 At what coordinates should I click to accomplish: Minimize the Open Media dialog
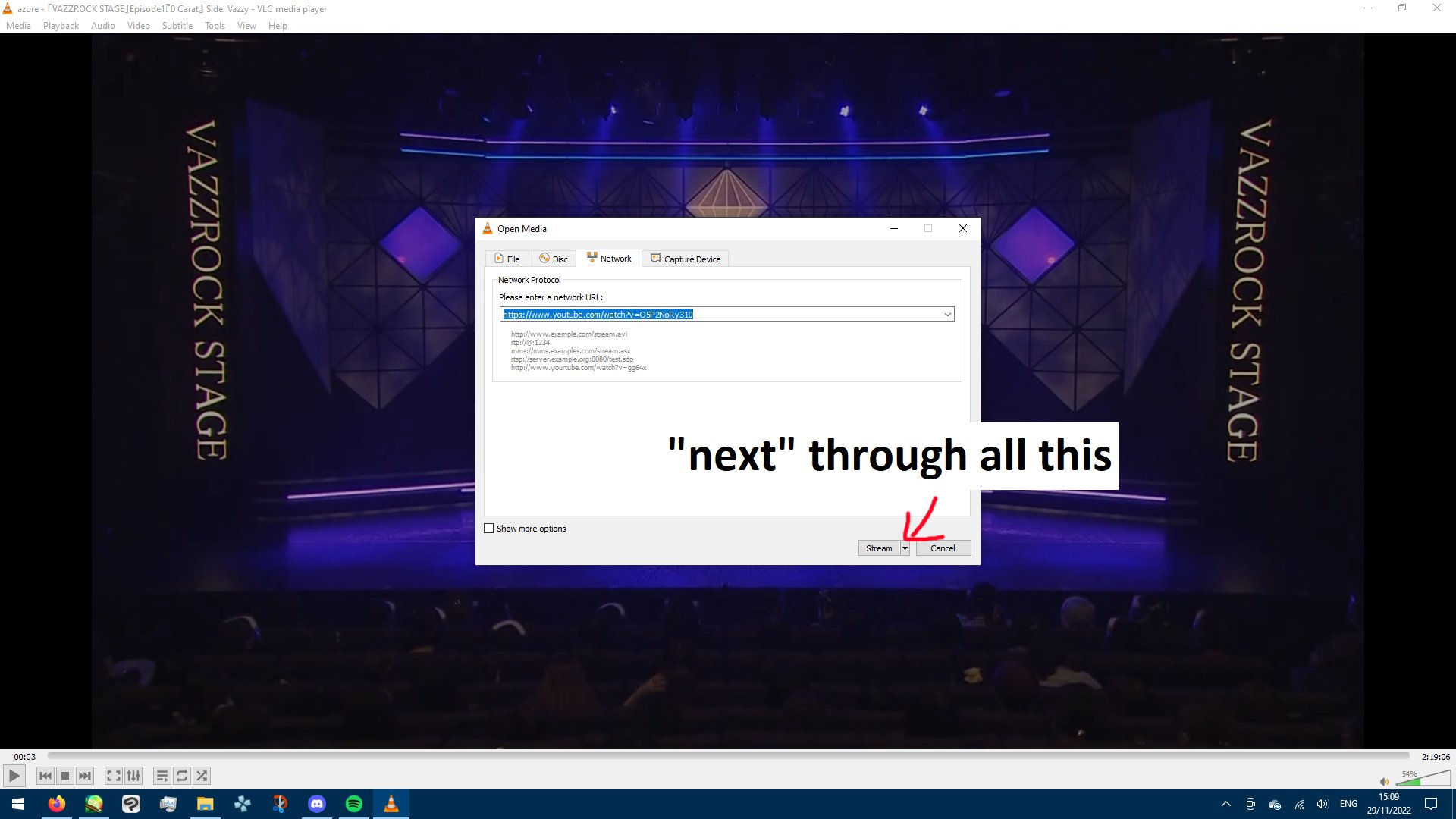point(894,228)
